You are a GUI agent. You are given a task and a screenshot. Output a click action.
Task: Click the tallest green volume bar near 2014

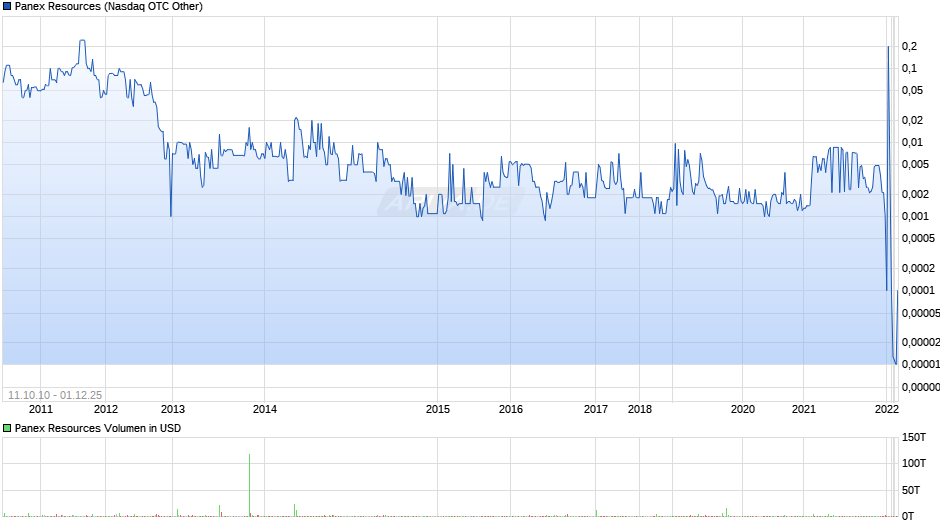point(249,485)
